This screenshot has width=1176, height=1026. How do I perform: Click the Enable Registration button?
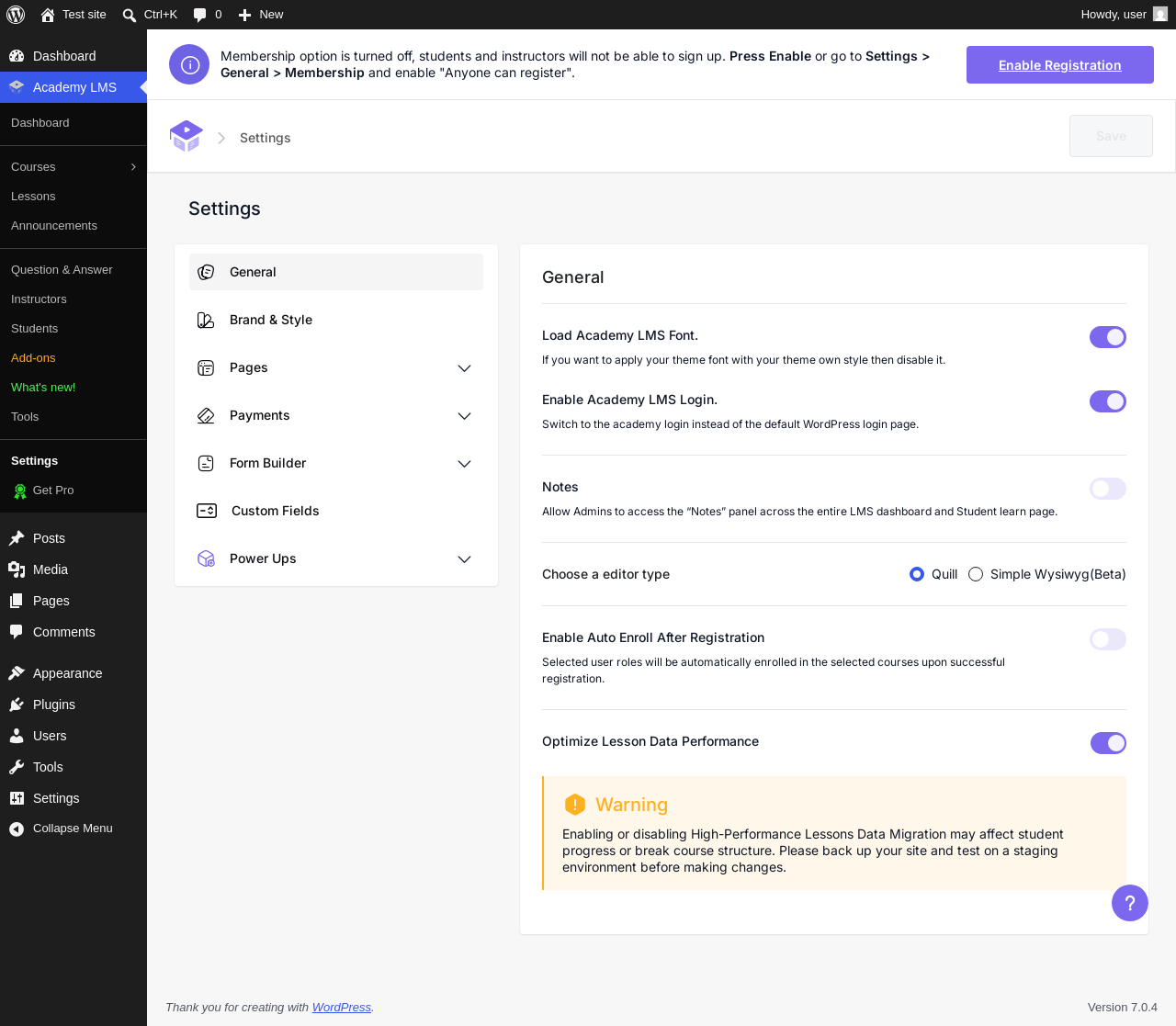tap(1060, 65)
